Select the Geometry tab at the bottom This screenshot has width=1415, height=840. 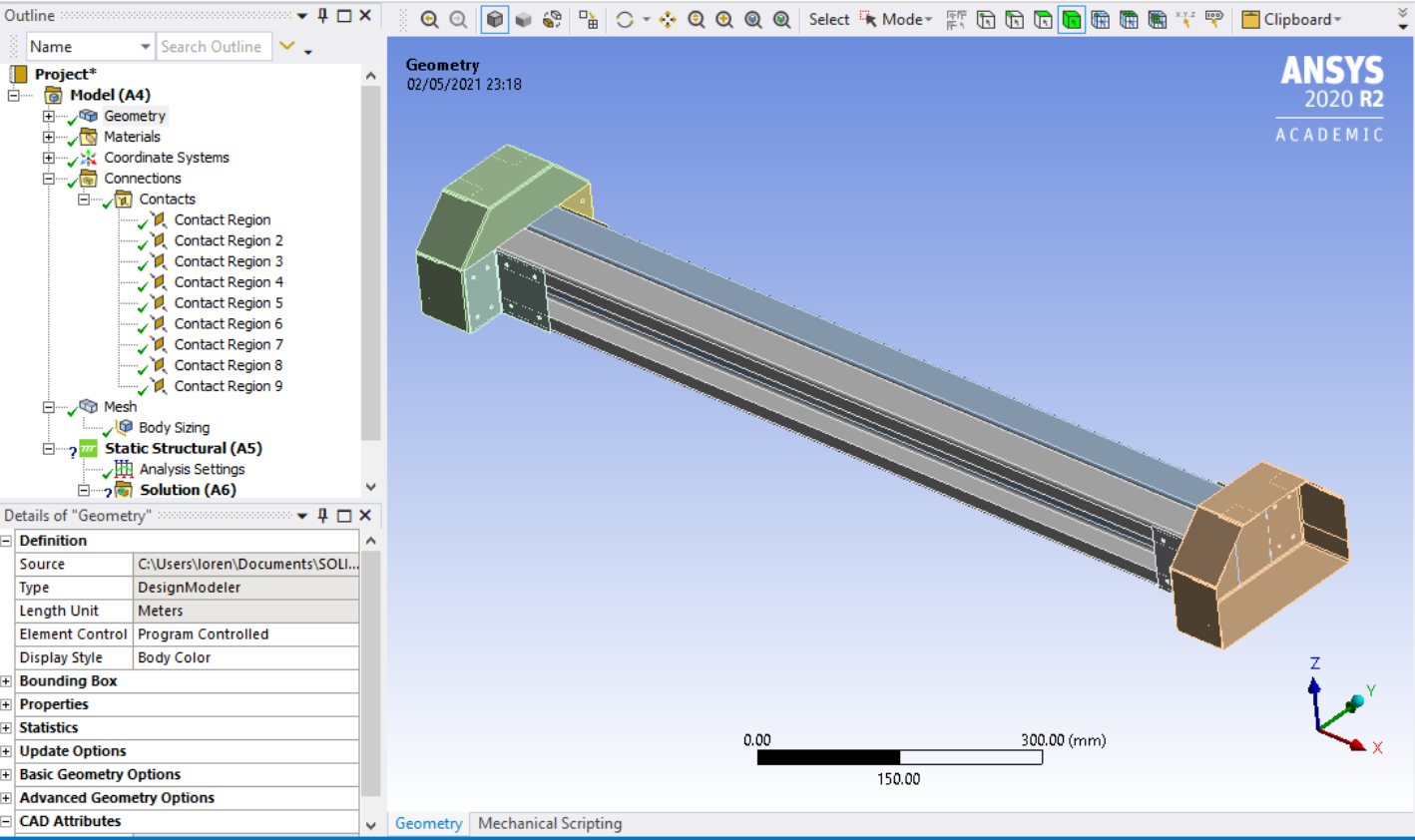(x=428, y=823)
